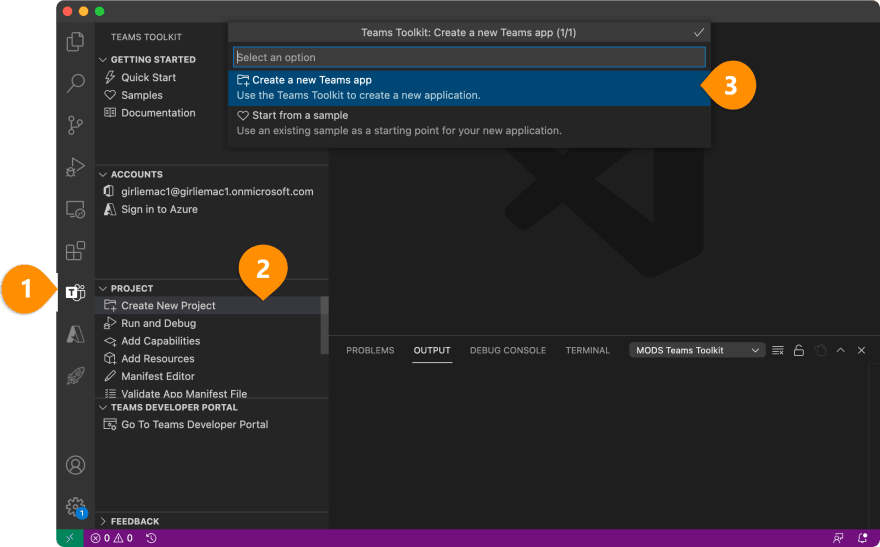Click the open log file icon in output panel
The height and width of the screenshot is (547, 880).
coord(820,351)
